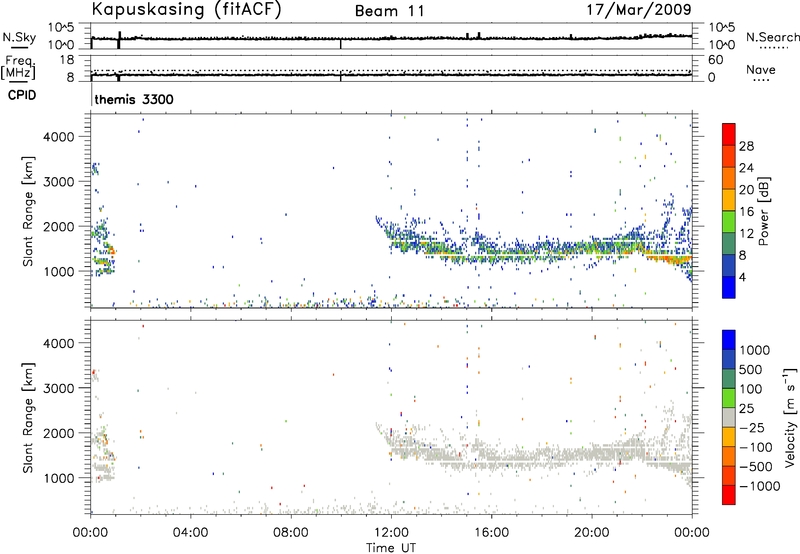
Task: Pick the dark green 8–12 dB Power segment
Action: click(729, 243)
